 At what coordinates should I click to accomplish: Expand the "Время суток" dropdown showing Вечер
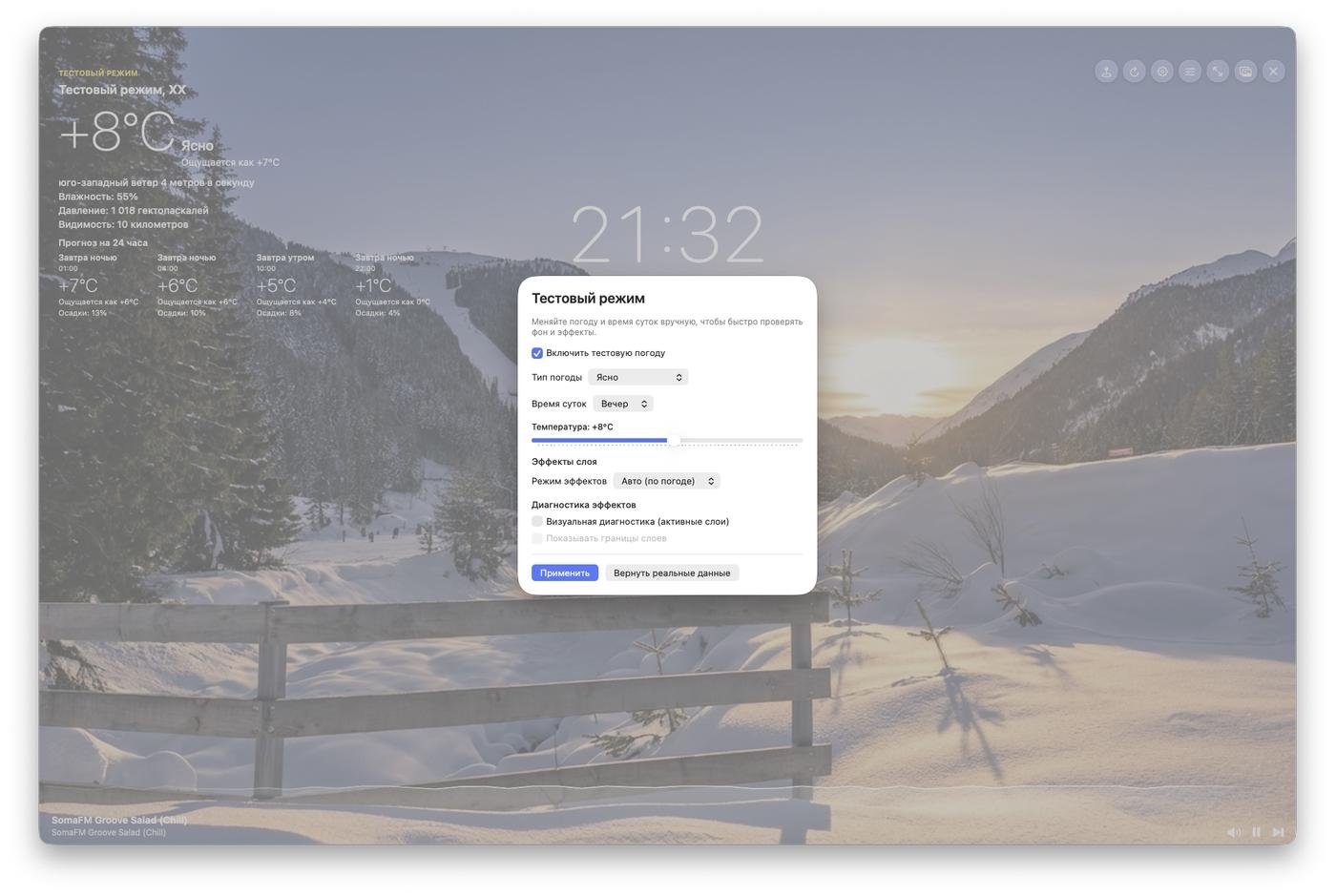pyautogui.click(x=623, y=405)
